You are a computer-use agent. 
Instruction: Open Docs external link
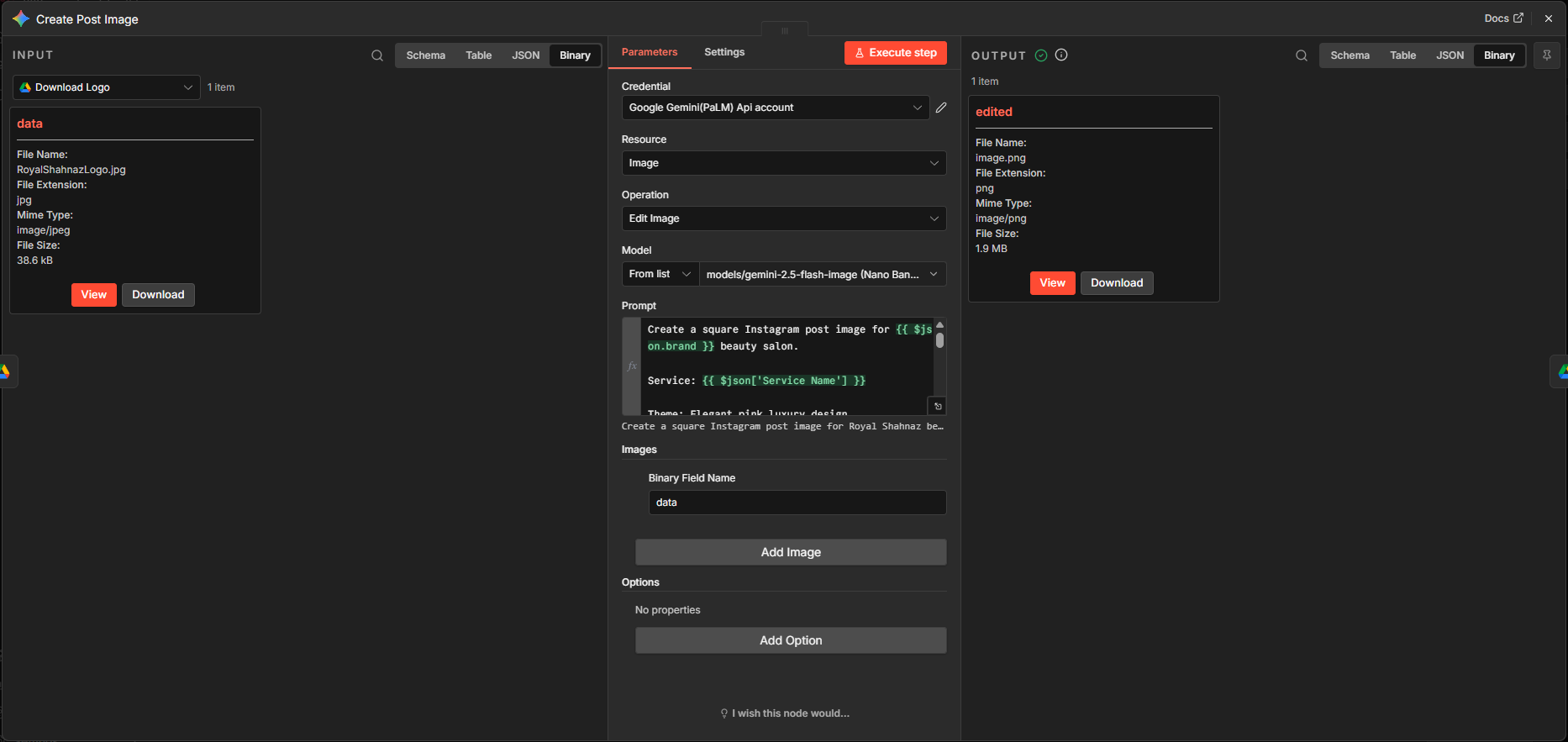[1503, 18]
